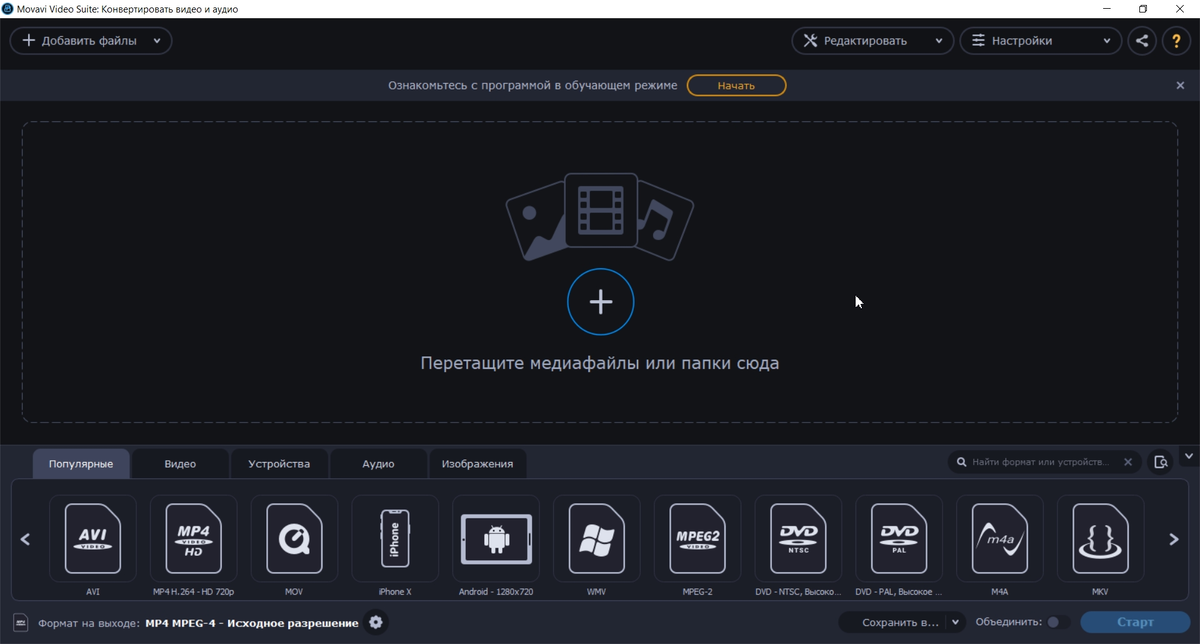Open the Сохранить в destination dropdown
The width and height of the screenshot is (1200, 644).
click(x=957, y=621)
